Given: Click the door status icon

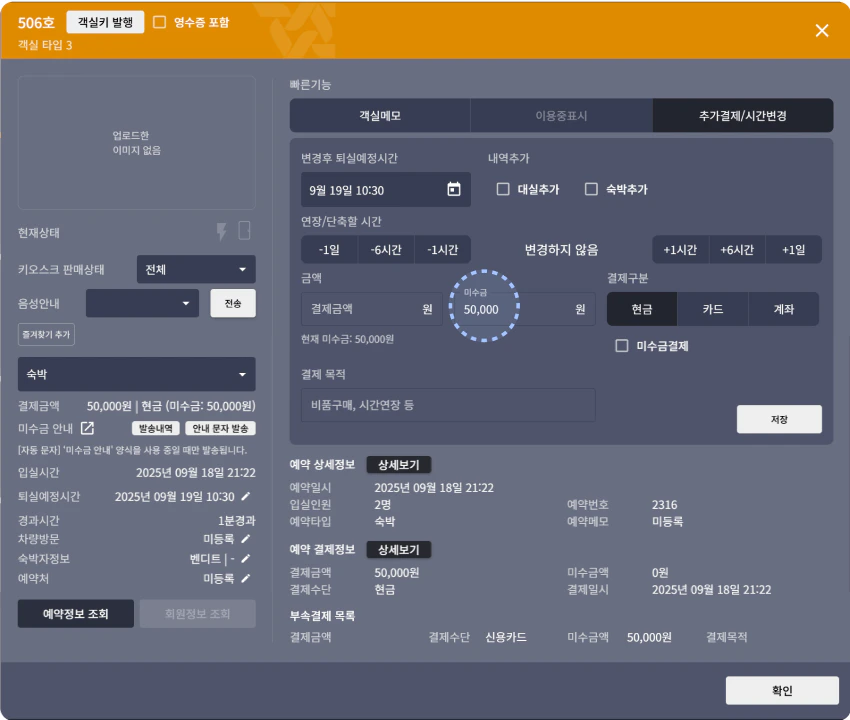Looking at the screenshot, I should (x=244, y=230).
